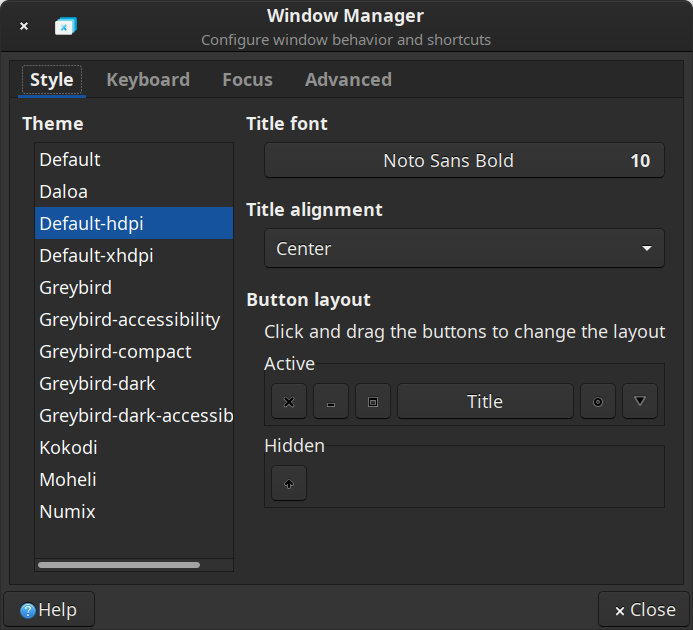The image size is (693, 630).
Task: Click the shade button icon in Hidden area
Action: [x=289, y=483]
